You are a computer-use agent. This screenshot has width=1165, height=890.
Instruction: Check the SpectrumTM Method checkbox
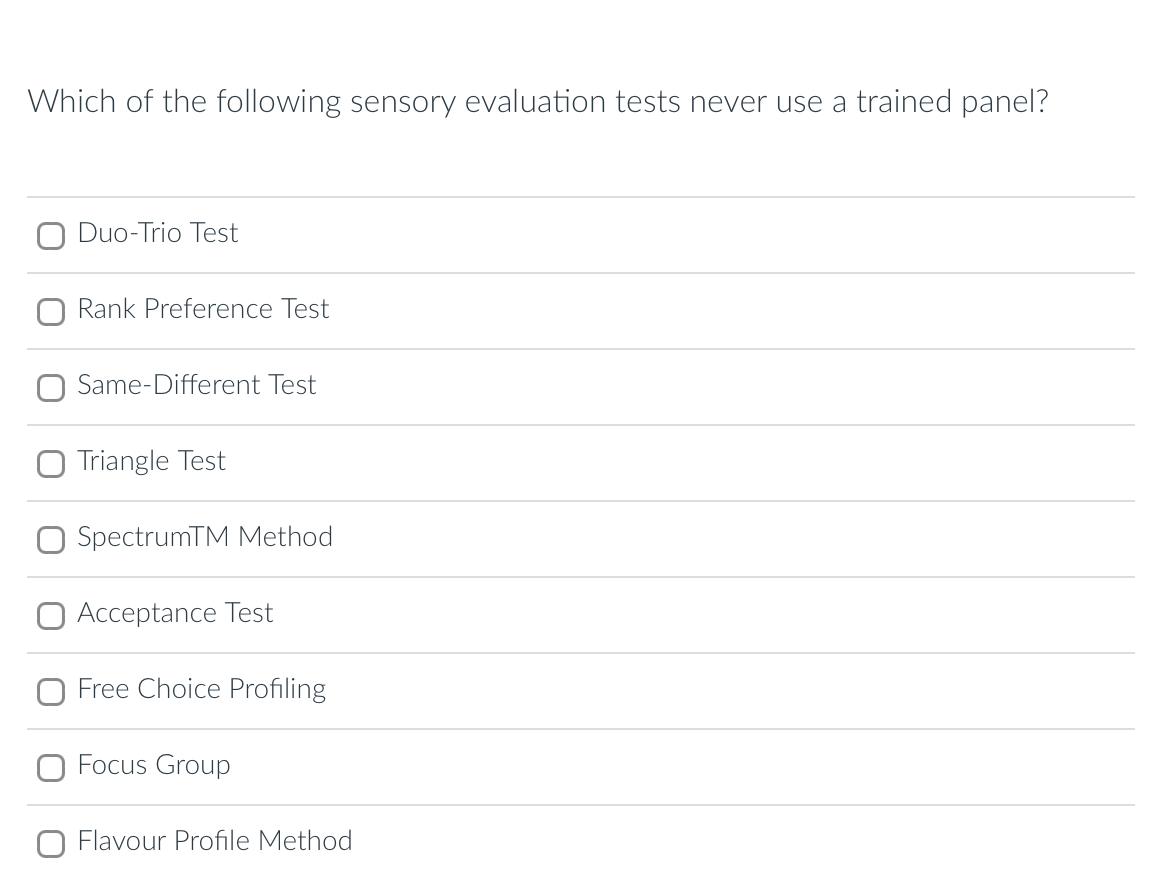pos(51,540)
